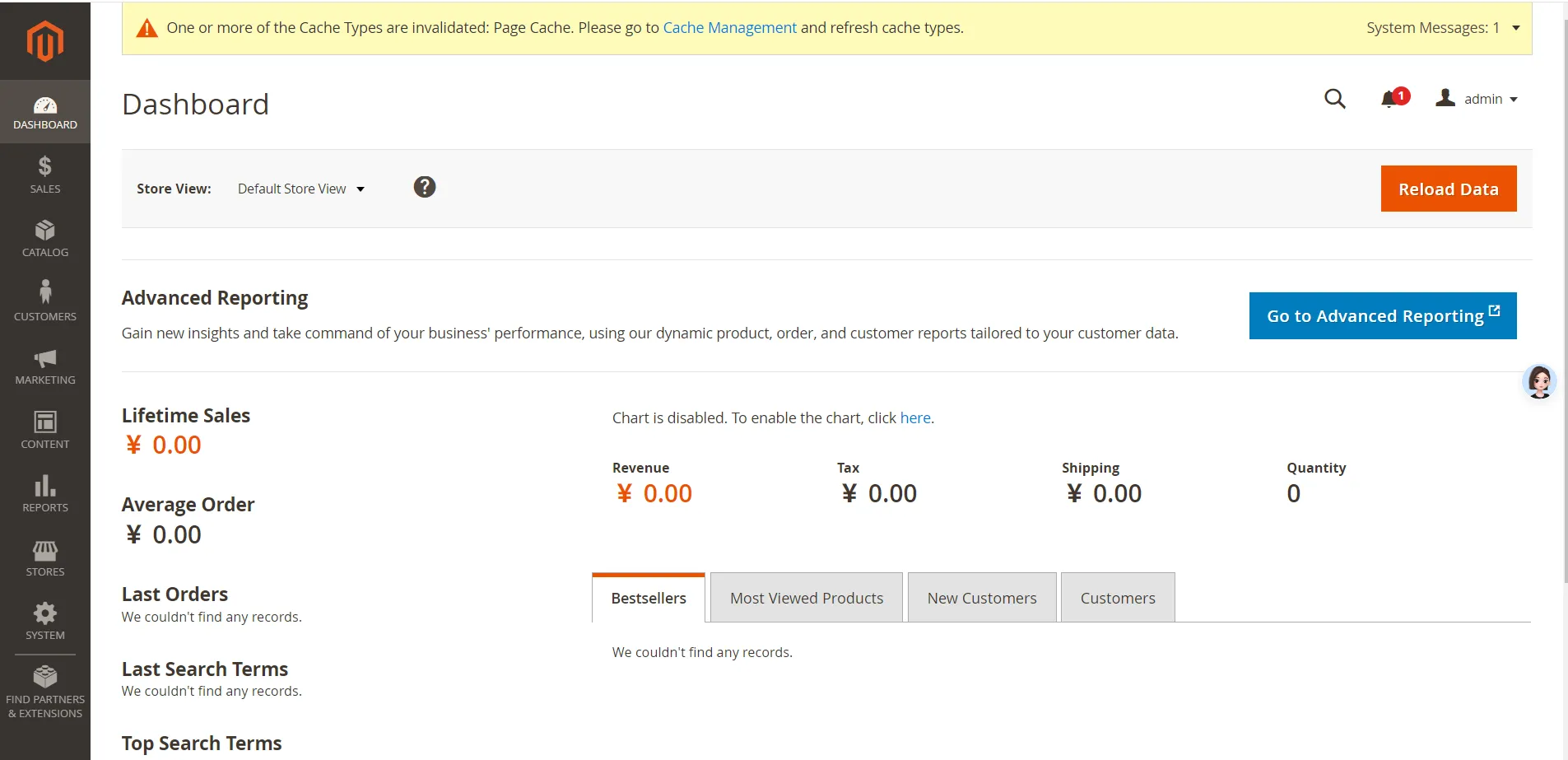Switch to the New Customers tab

(981, 599)
